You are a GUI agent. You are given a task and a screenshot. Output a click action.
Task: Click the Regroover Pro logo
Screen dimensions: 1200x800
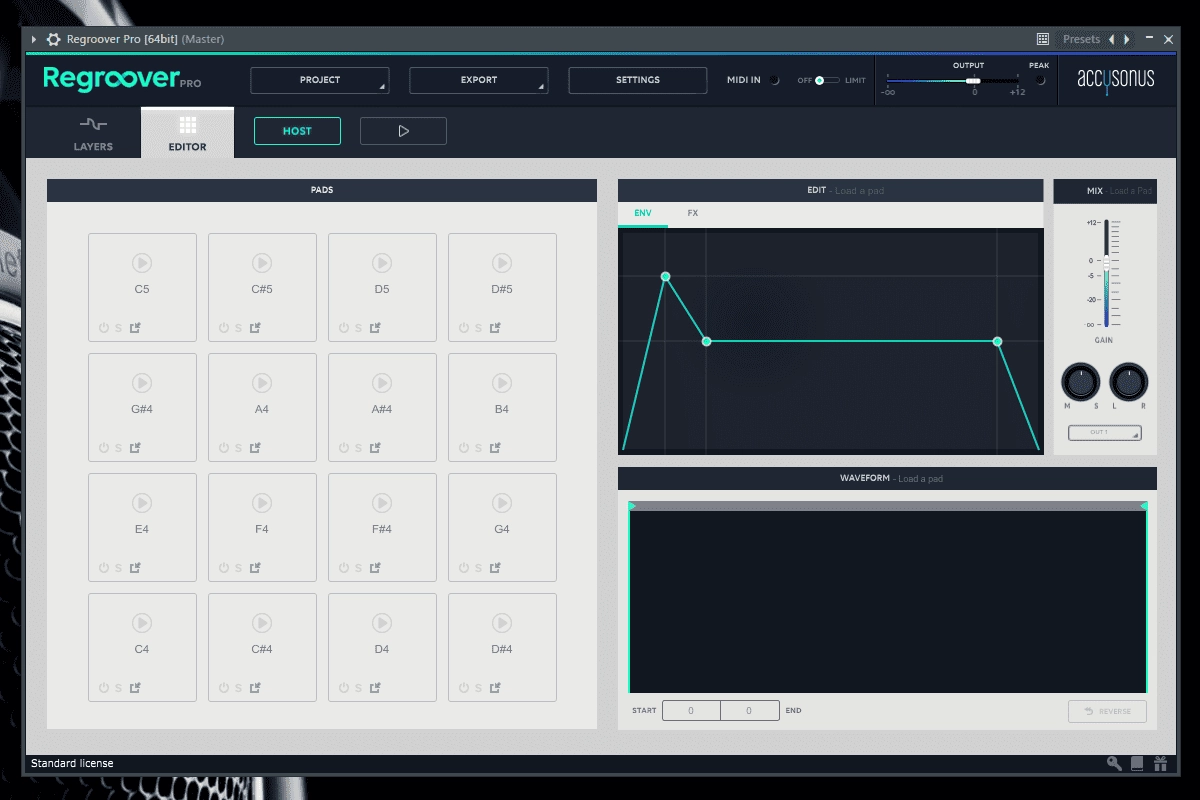pos(122,79)
